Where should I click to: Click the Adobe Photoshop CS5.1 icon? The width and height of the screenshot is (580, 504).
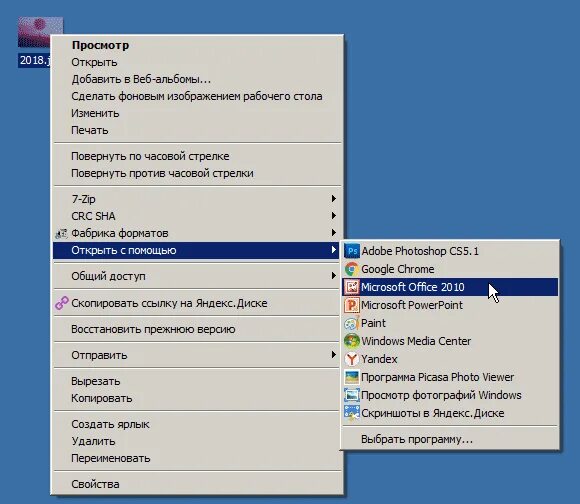351,251
